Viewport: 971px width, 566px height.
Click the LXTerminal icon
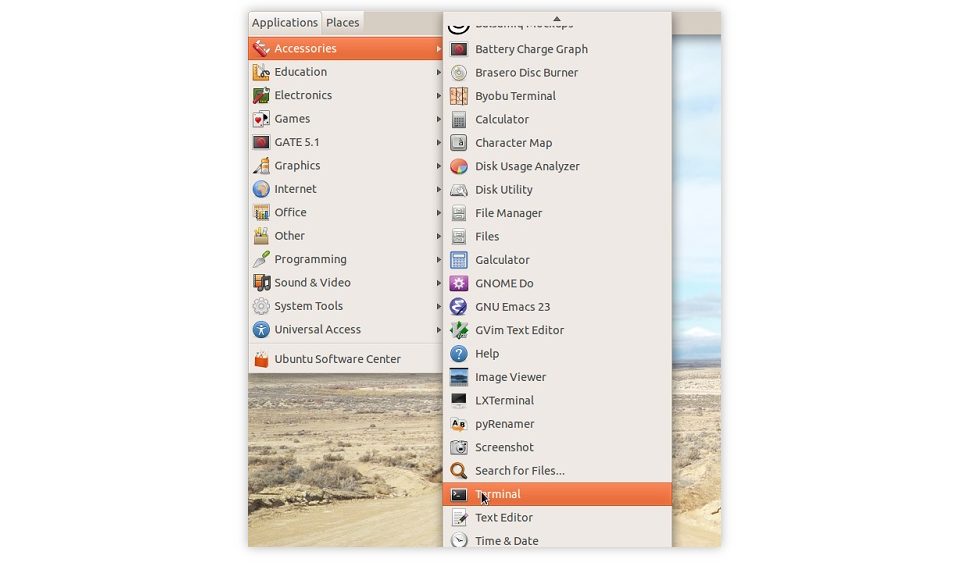point(459,400)
